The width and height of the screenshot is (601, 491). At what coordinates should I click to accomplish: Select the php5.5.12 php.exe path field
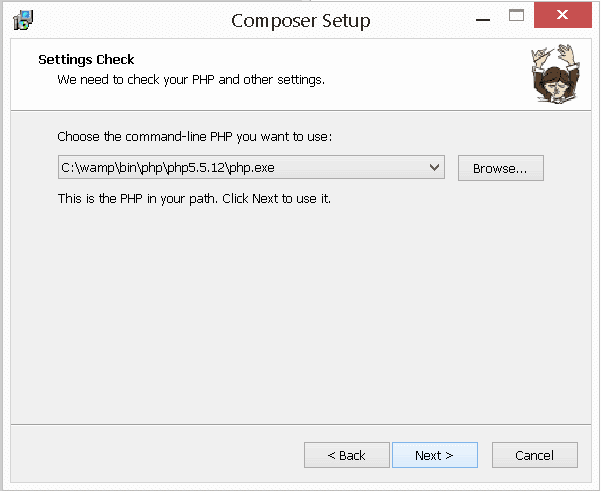coord(251,167)
